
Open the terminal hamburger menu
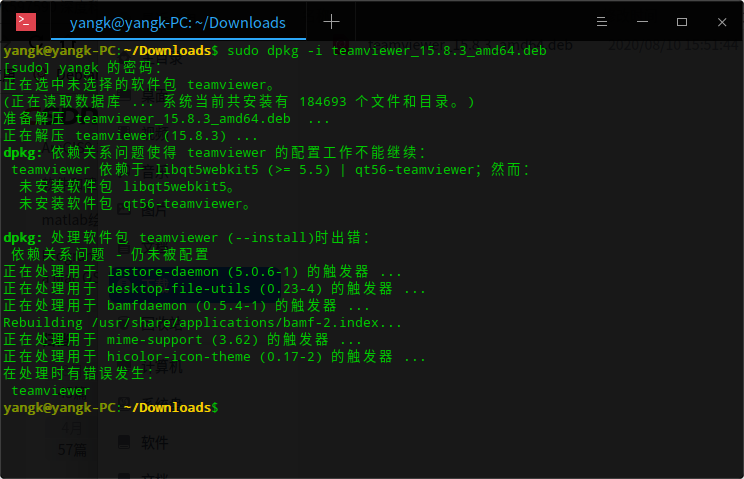click(602, 22)
